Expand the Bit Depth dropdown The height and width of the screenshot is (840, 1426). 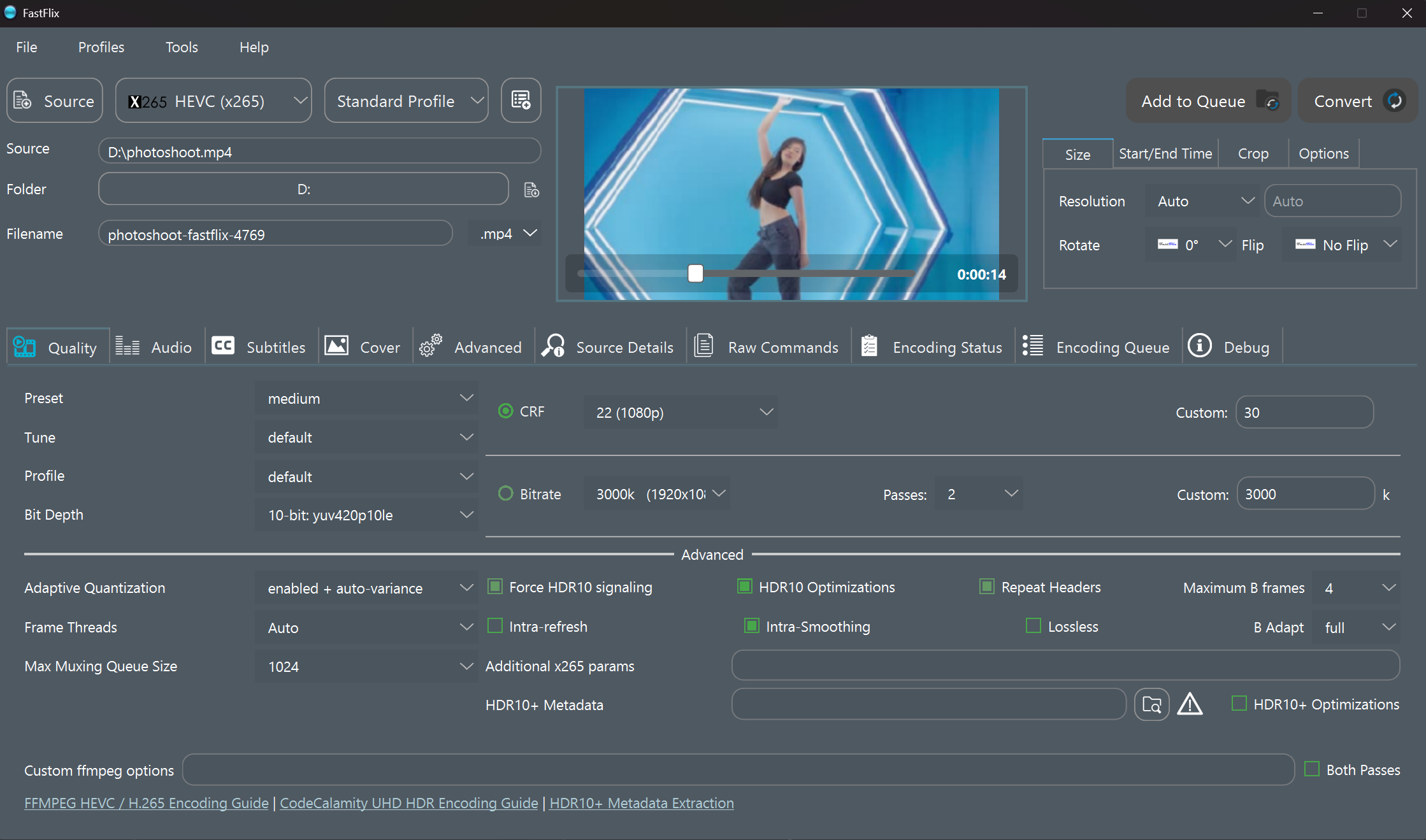coord(366,515)
